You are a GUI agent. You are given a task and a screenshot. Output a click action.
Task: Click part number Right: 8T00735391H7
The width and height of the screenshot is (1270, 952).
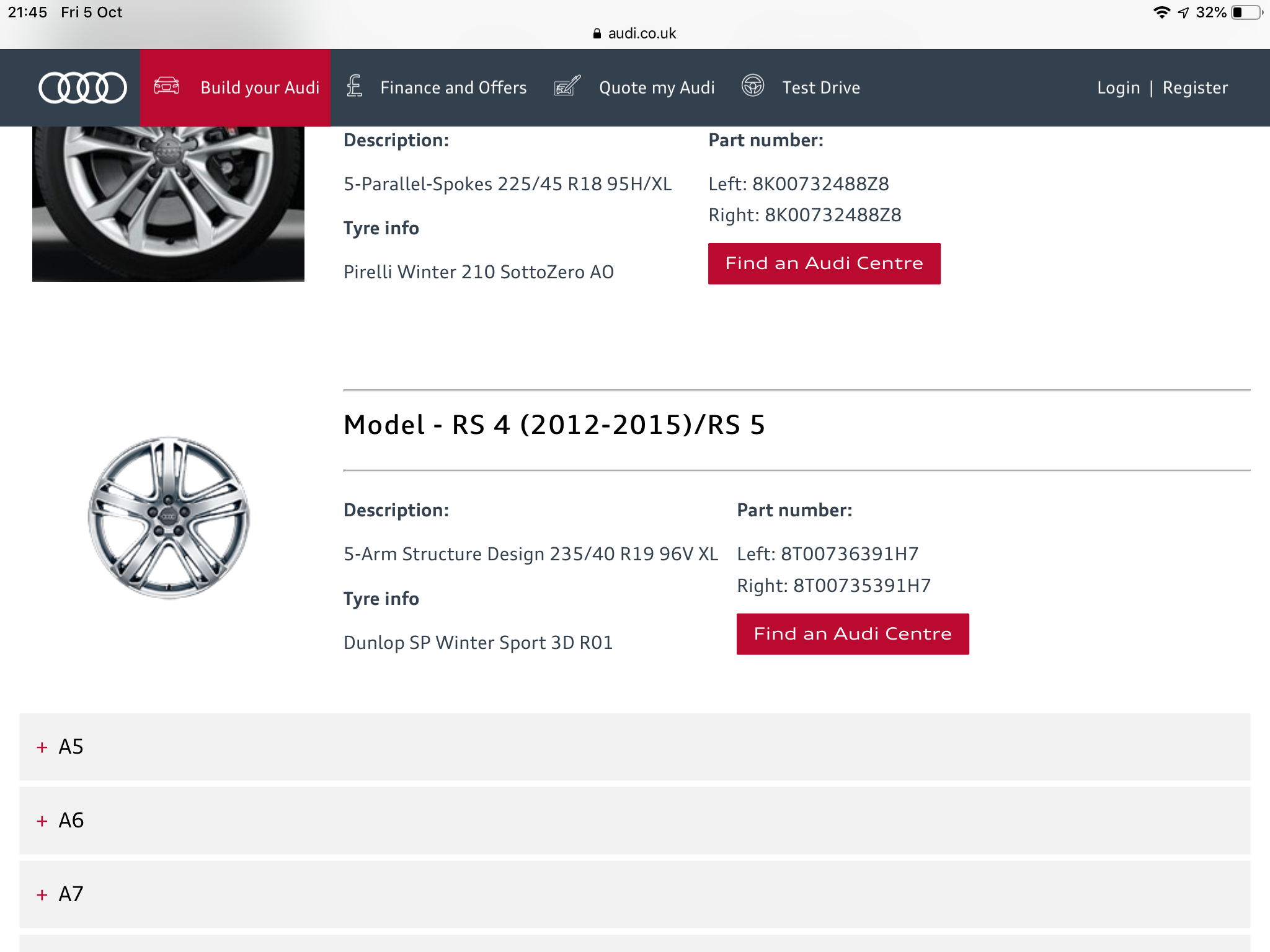click(833, 586)
